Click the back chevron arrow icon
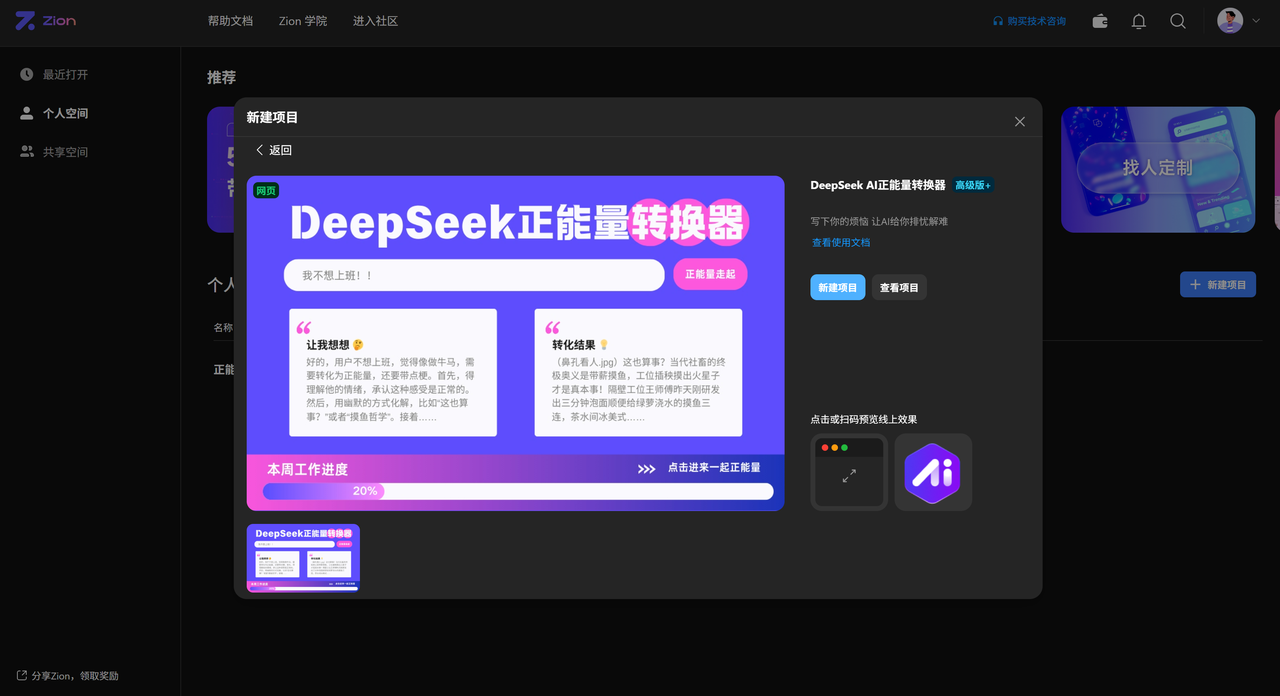Image resolution: width=1280 pixels, height=696 pixels. 260,150
